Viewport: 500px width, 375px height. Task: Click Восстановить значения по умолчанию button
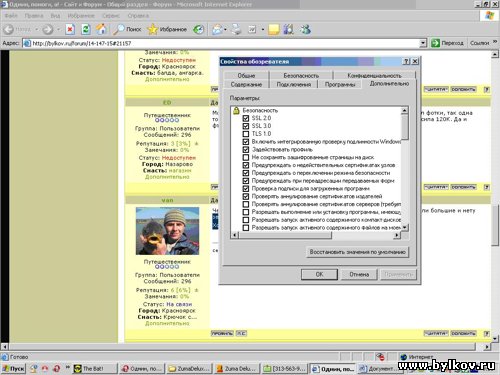tap(357, 252)
